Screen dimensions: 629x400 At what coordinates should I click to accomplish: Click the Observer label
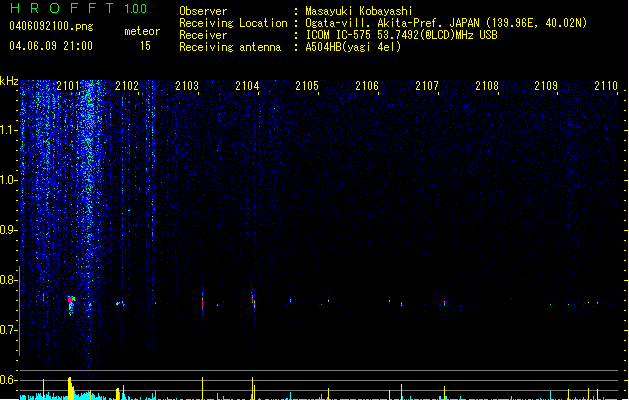203,11
